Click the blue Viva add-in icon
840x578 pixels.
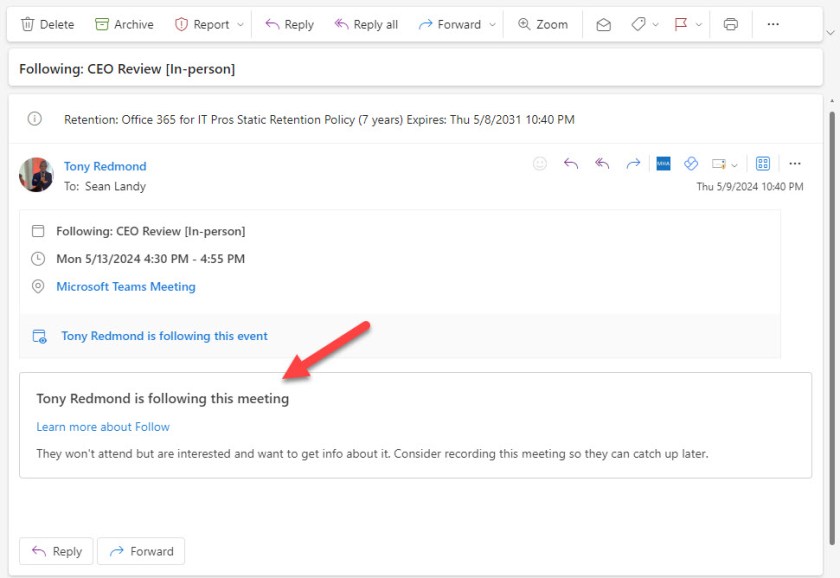point(663,163)
